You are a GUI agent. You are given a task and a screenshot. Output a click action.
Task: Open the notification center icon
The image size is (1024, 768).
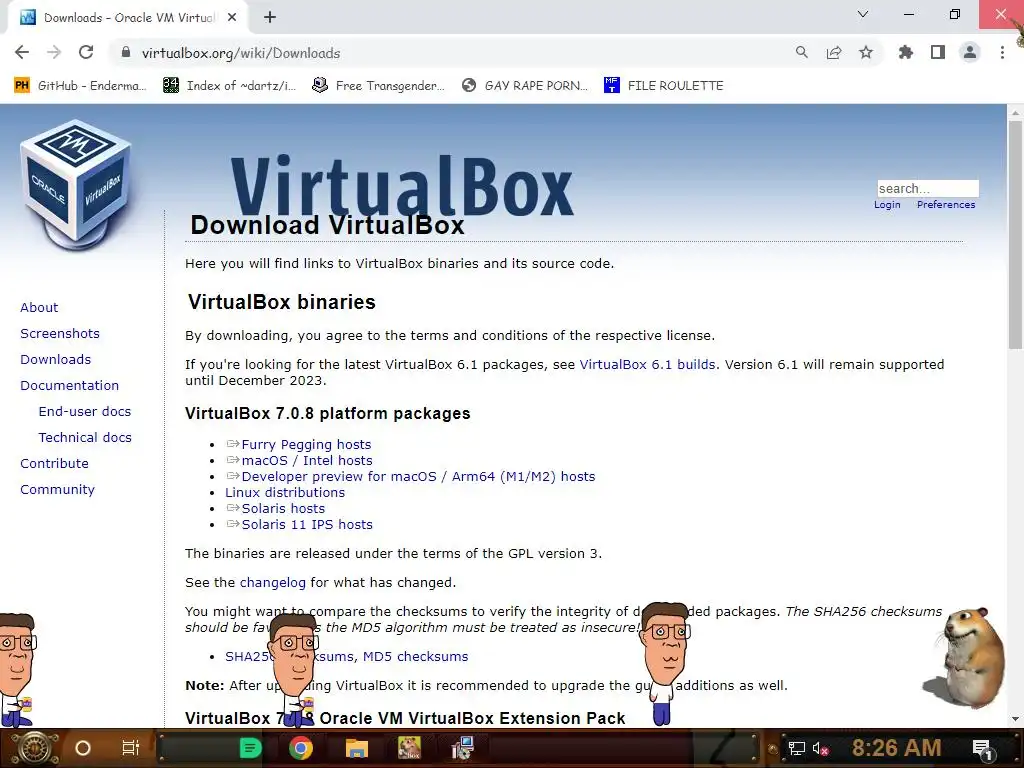click(x=982, y=749)
